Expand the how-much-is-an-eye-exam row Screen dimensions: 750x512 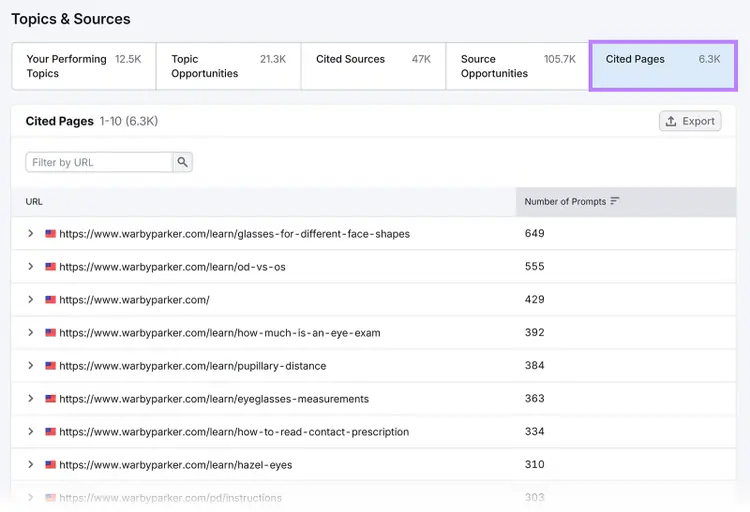[x=31, y=333]
